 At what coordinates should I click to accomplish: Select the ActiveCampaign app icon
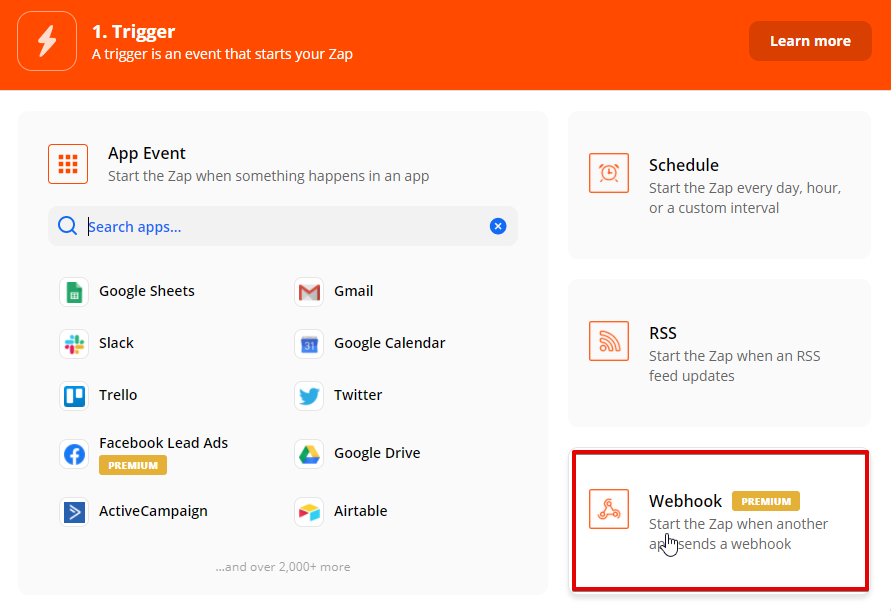(x=74, y=512)
